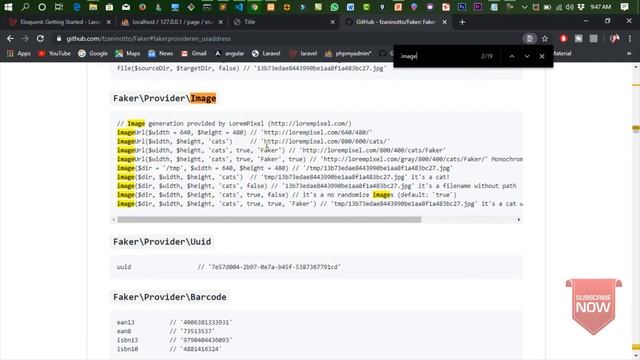Open the angular bookmark
Image resolution: width=640 pixels, height=360 pixels.
click(229, 53)
